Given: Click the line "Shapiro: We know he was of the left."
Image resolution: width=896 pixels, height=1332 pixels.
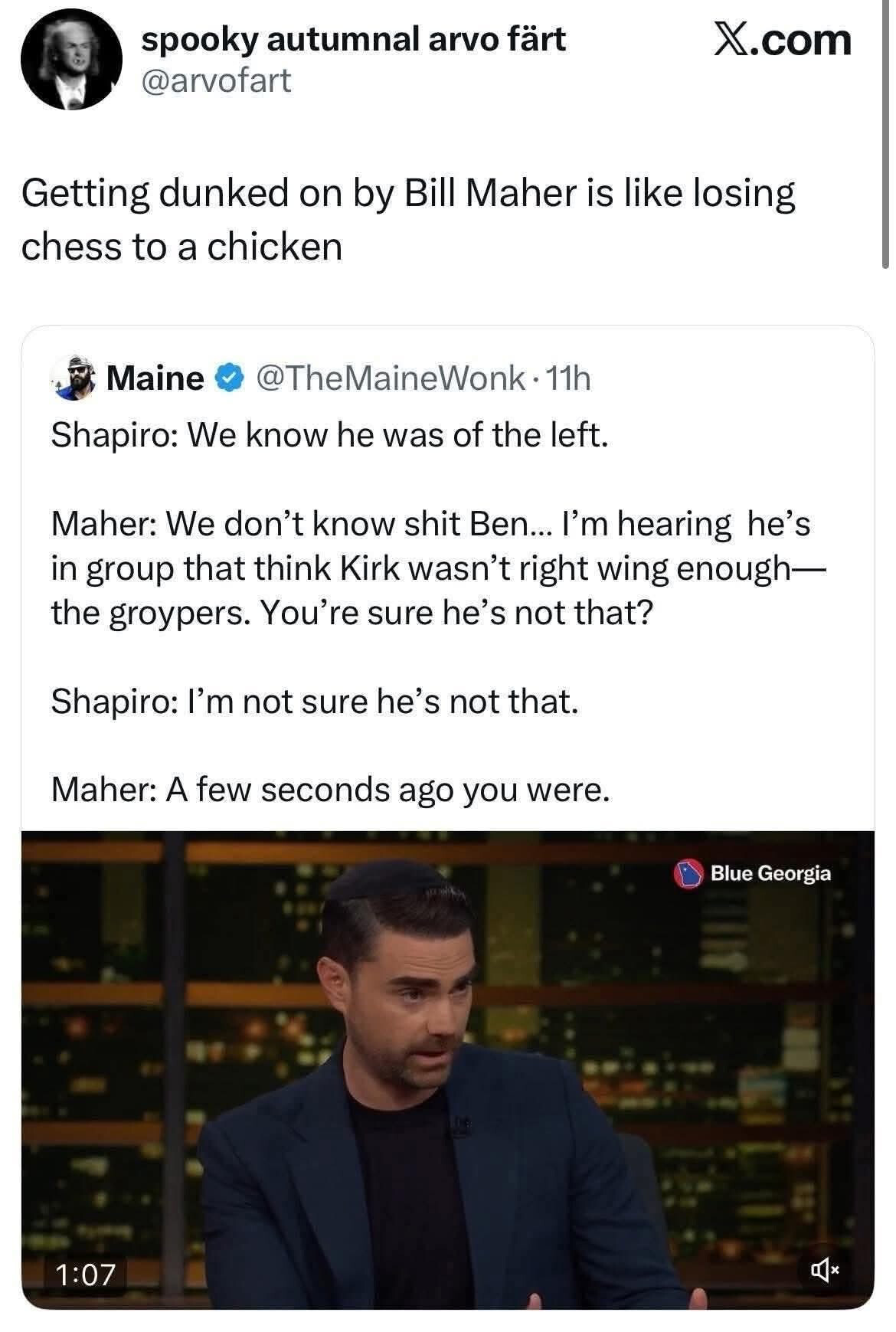Looking at the screenshot, I should (x=330, y=435).
